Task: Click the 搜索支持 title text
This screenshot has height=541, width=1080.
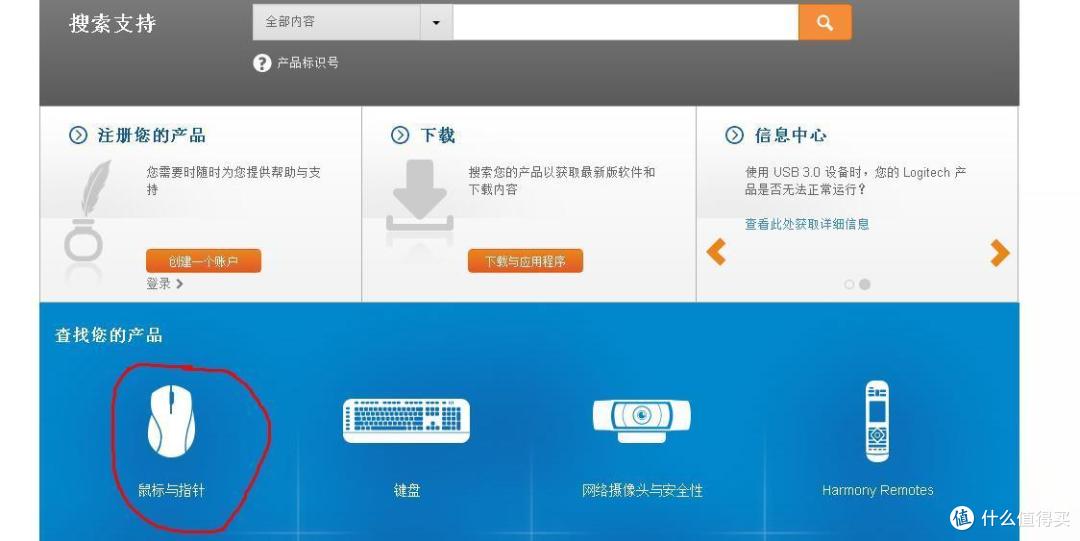Action: coord(113,24)
